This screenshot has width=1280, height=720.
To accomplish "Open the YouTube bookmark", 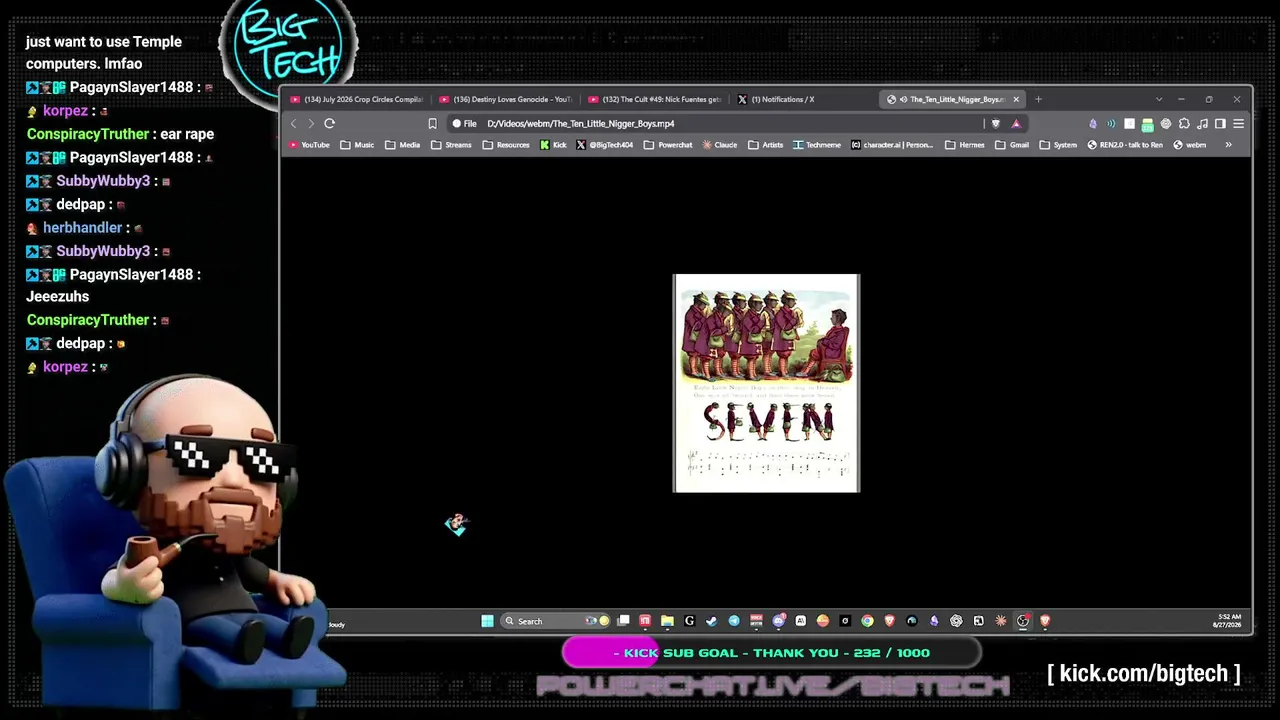I will pos(309,145).
